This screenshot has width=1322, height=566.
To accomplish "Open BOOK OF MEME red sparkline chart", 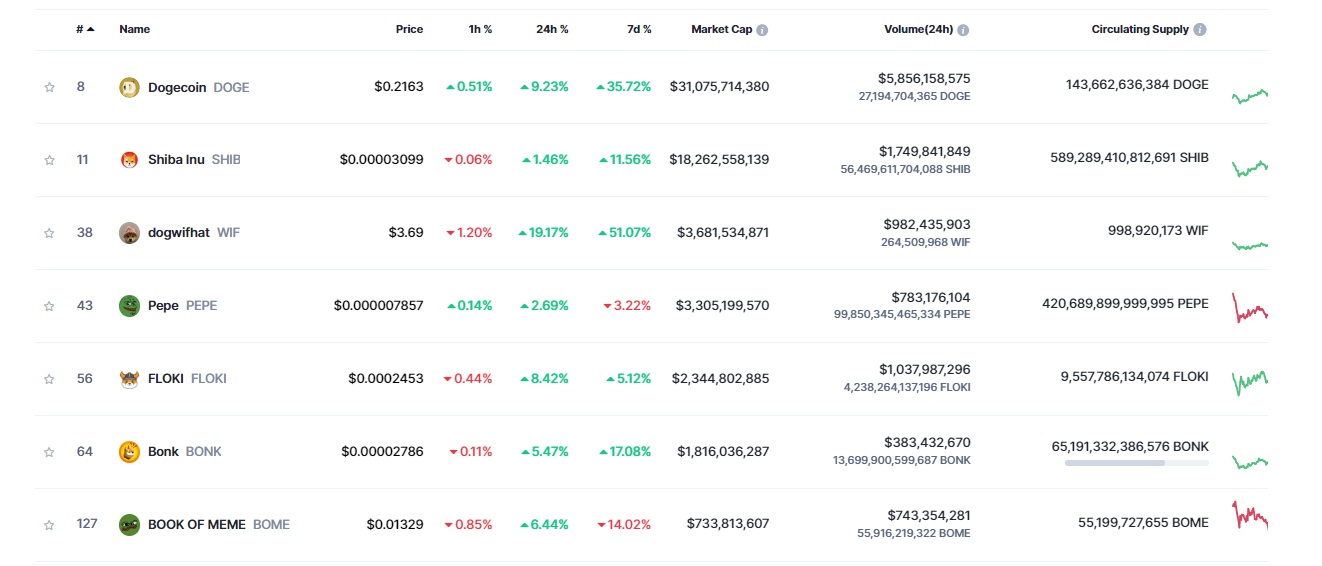I will (x=1250, y=516).
